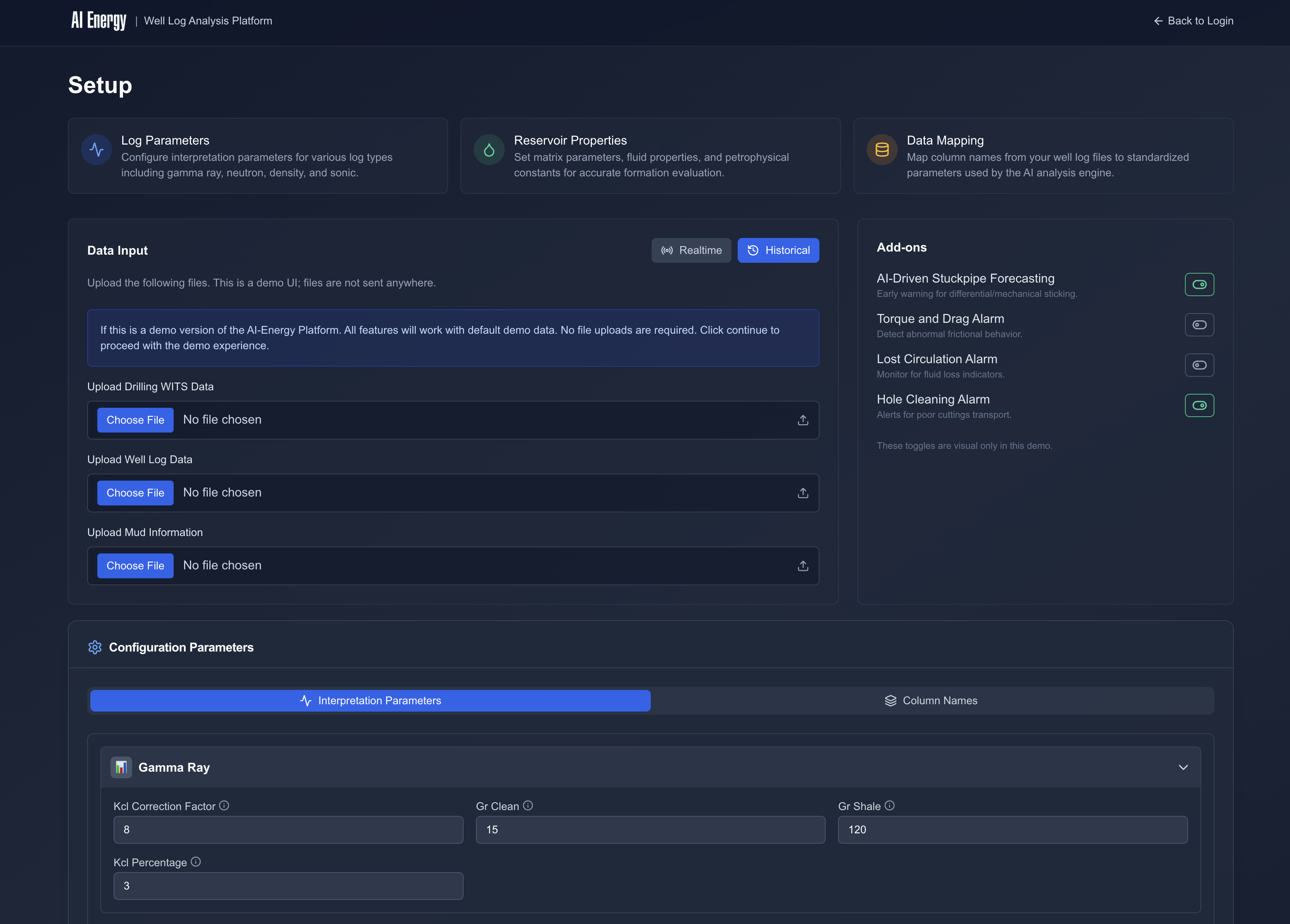This screenshot has height=924, width=1290.
Task: Click info icon next to Gr Shale
Action: click(890, 805)
